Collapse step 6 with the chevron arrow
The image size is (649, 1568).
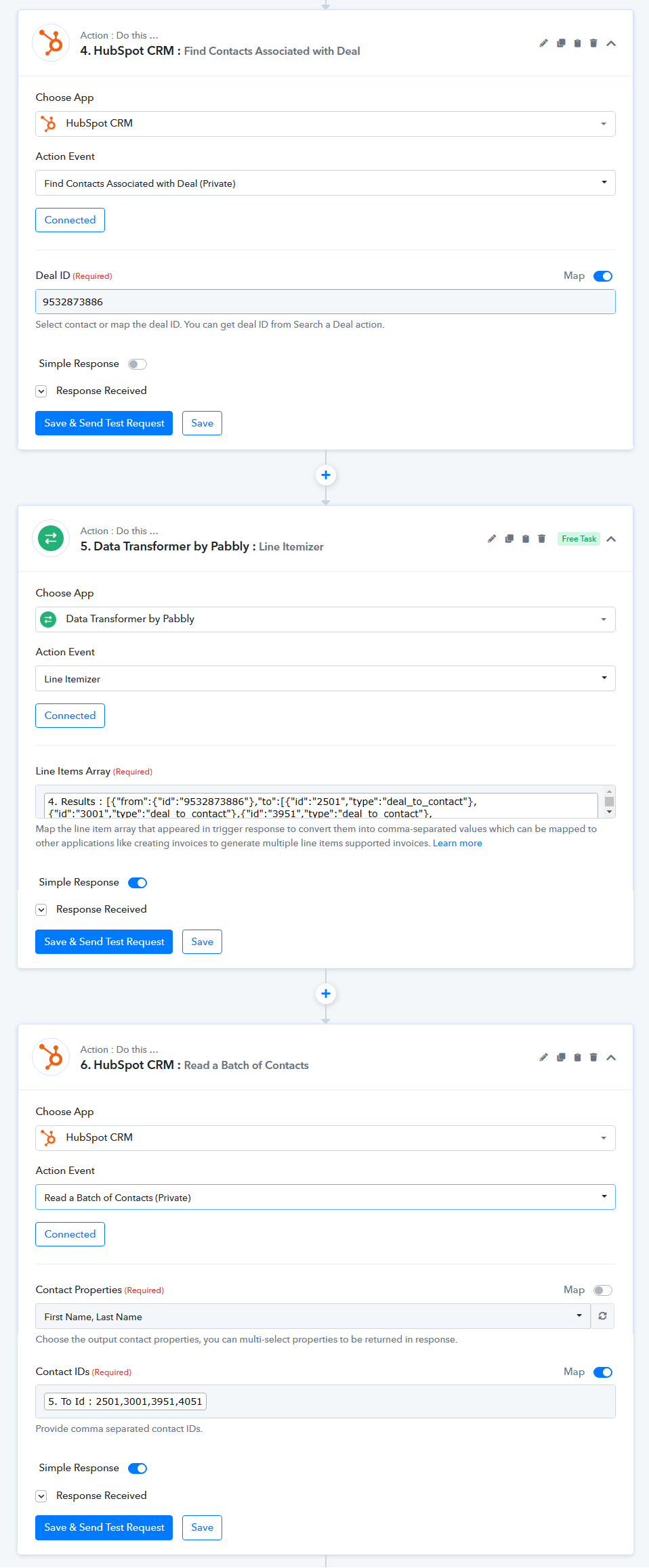tap(611, 1058)
